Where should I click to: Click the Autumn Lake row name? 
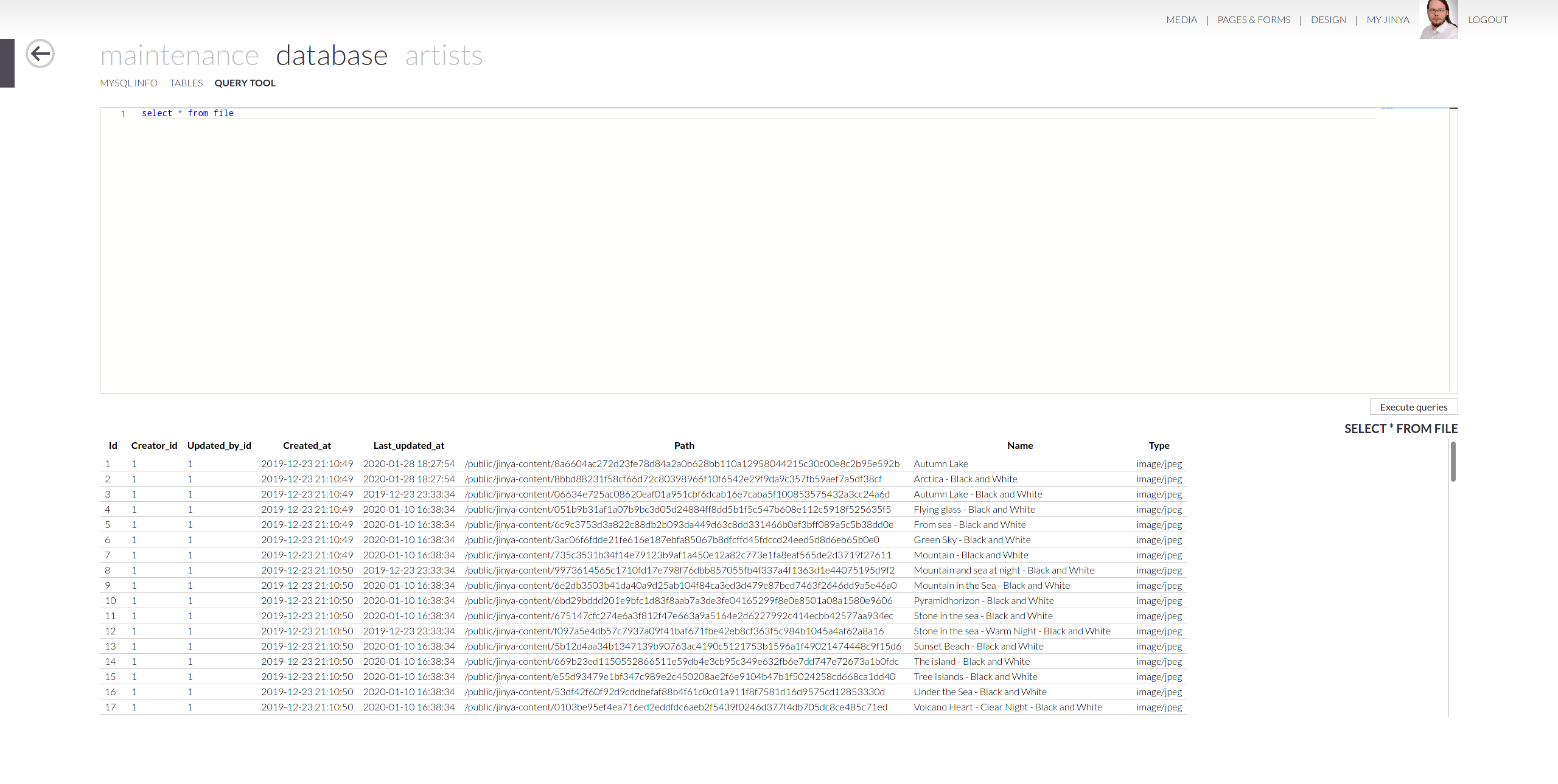pos(940,463)
